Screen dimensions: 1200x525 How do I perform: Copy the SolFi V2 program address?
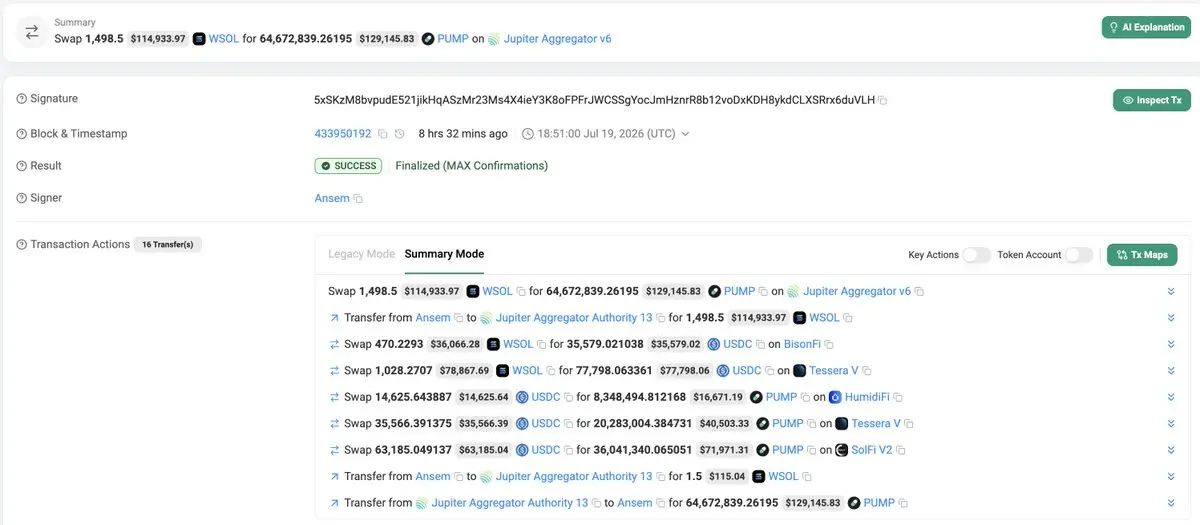(x=901, y=450)
